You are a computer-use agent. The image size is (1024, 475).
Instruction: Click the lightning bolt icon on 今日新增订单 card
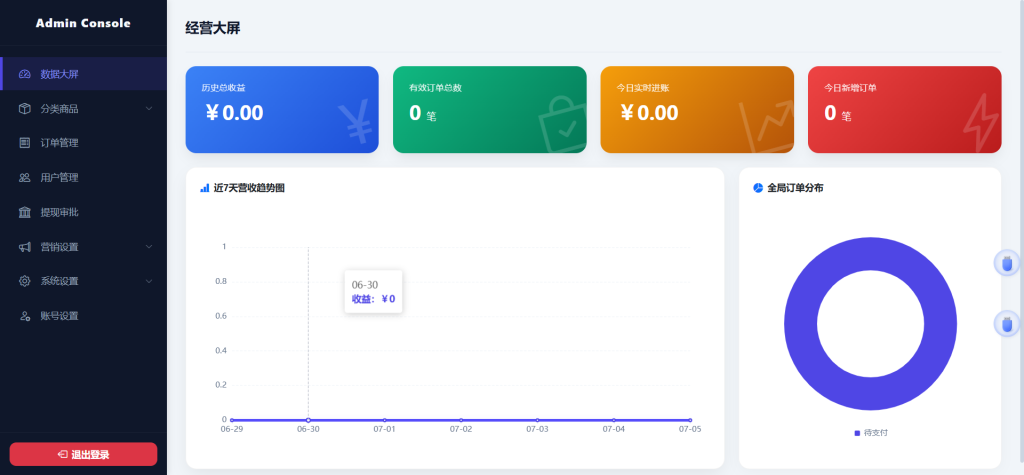pyautogui.click(x=982, y=123)
